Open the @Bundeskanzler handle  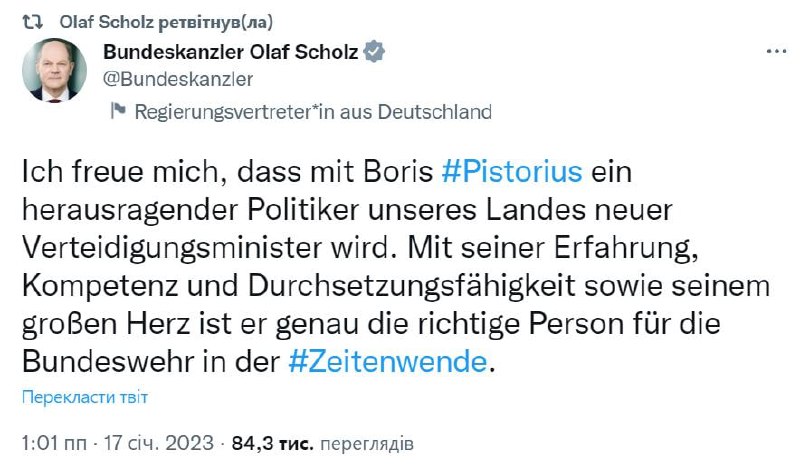(x=178, y=79)
